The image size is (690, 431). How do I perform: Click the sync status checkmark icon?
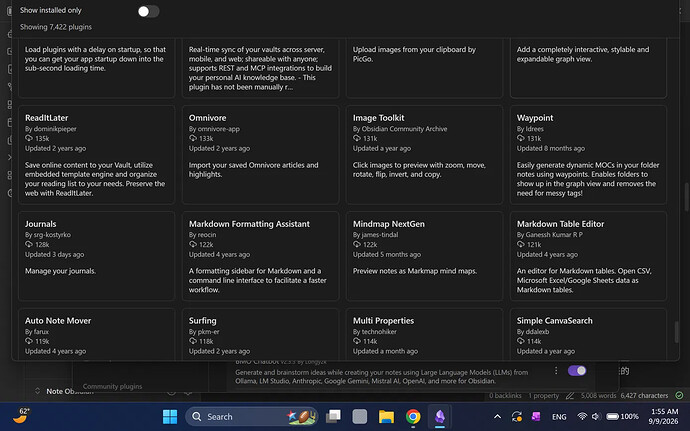point(679,395)
